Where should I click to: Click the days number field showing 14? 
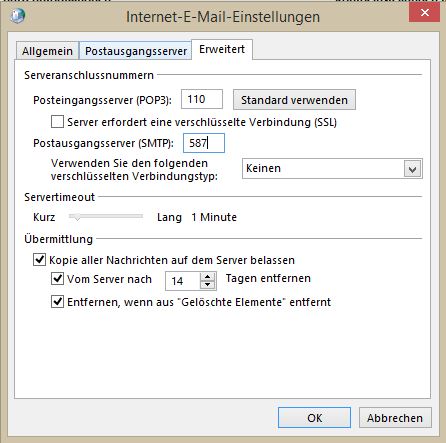pos(183,281)
